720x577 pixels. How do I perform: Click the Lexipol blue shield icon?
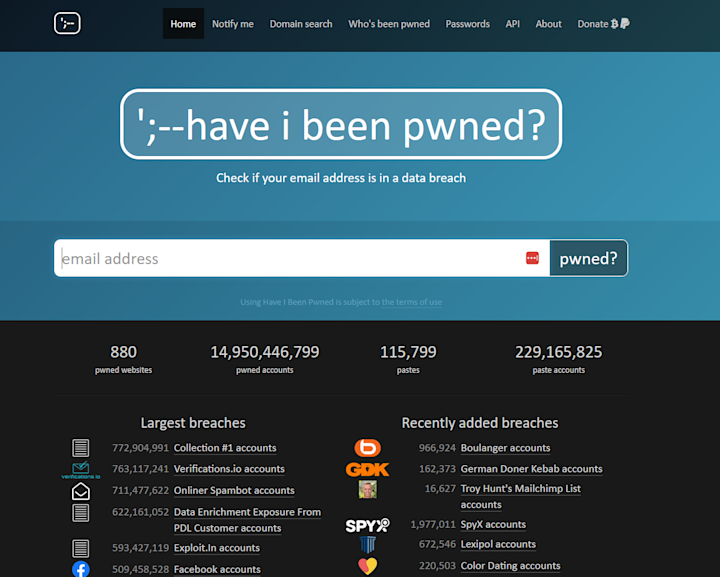tap(367, 545)
